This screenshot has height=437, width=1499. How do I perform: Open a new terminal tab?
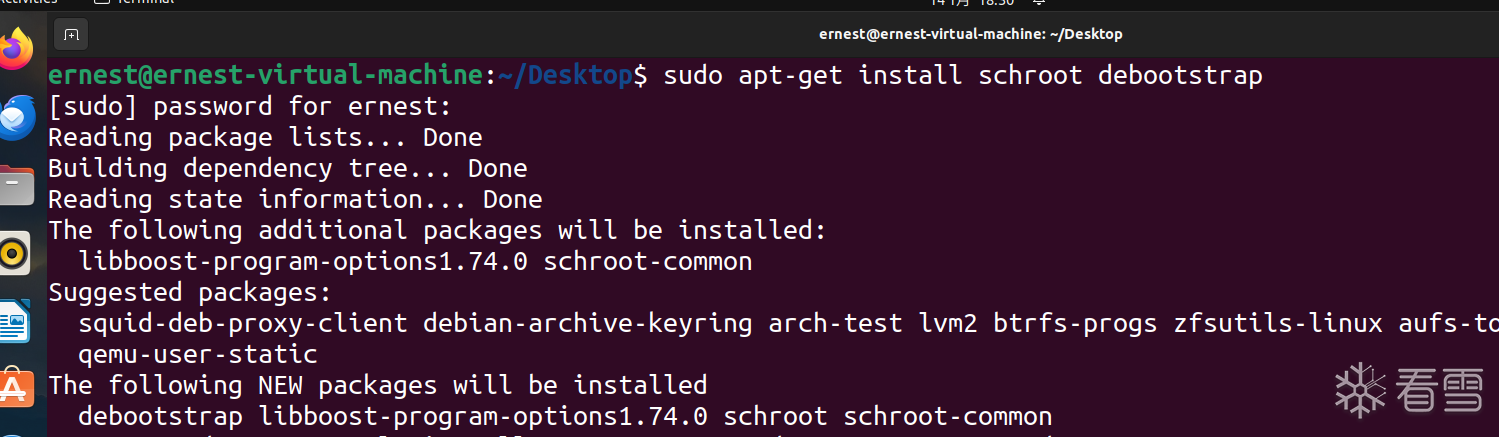[x=71, y=34]
